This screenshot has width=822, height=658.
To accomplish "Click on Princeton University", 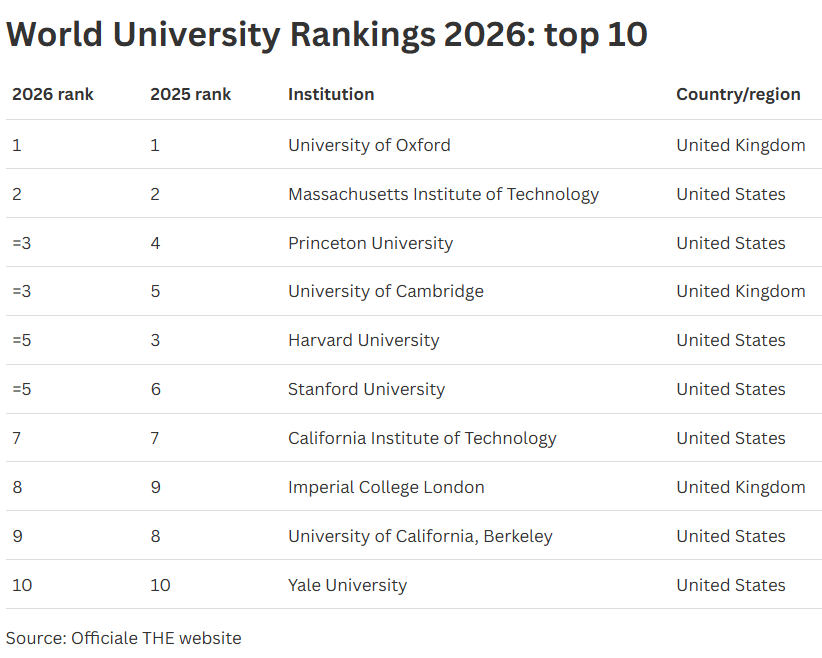I will point(370,243).
